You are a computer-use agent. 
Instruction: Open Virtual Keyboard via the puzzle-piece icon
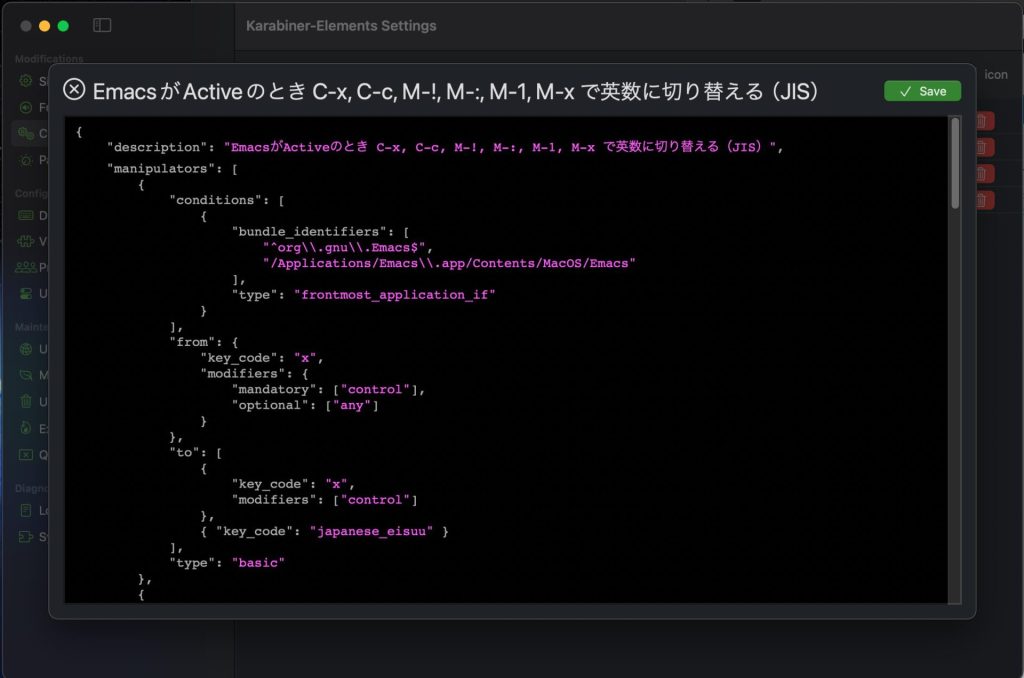pos(25,241)
